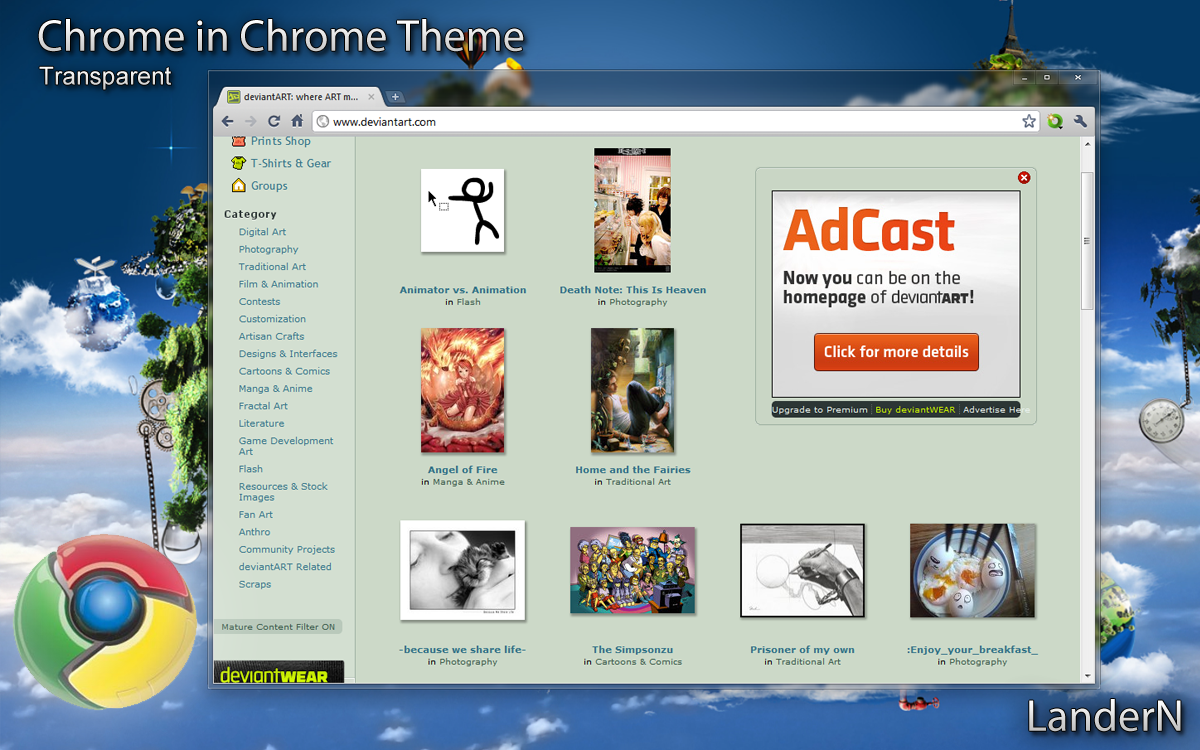This screenshot has width=1200, height=750.
Task: Click The Simpsonzu title link
Action: click(633, 650)
